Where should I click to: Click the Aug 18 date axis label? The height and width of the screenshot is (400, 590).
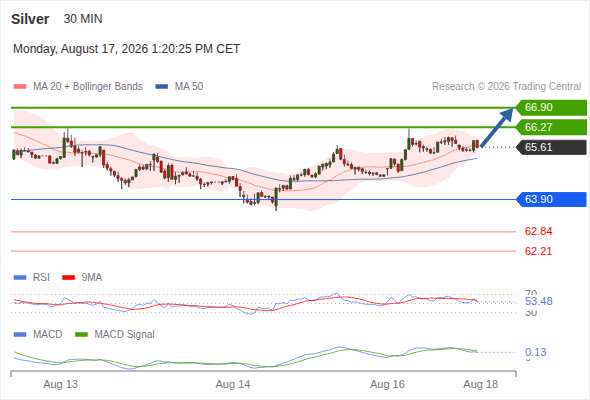(x=481, y=384)
